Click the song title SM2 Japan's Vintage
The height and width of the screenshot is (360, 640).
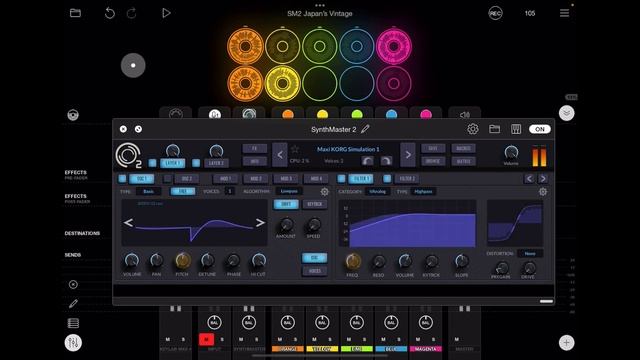(x=320, y=13)
